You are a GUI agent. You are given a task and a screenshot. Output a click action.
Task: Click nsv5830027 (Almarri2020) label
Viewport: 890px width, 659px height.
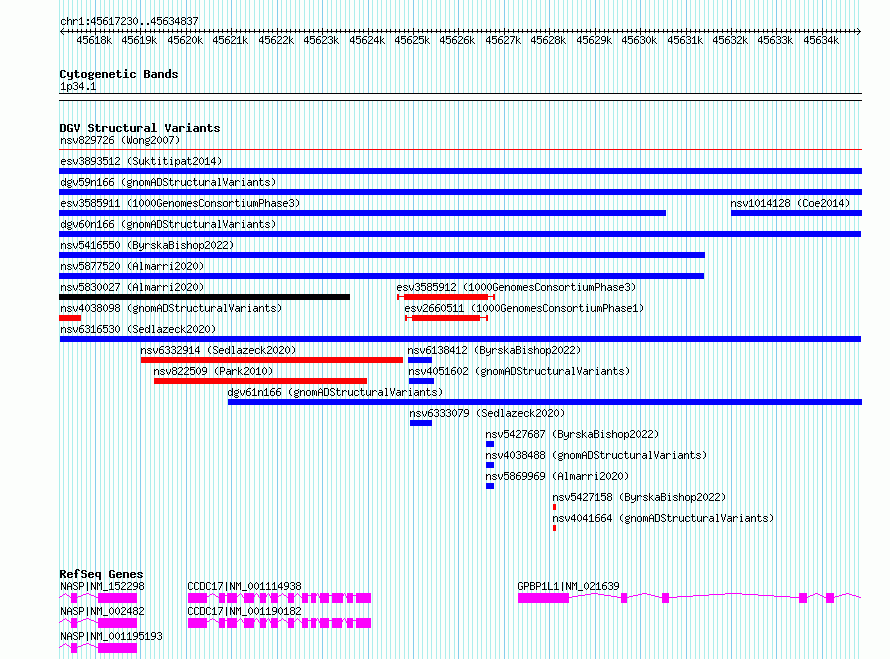pyautogui.click(x=132, y=287)
